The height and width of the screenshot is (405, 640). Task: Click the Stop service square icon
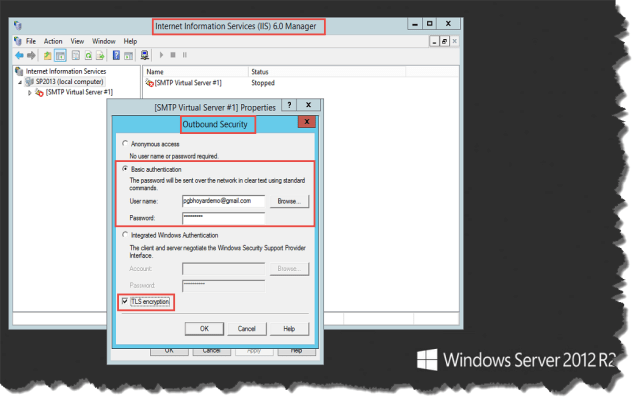point(174,55)
